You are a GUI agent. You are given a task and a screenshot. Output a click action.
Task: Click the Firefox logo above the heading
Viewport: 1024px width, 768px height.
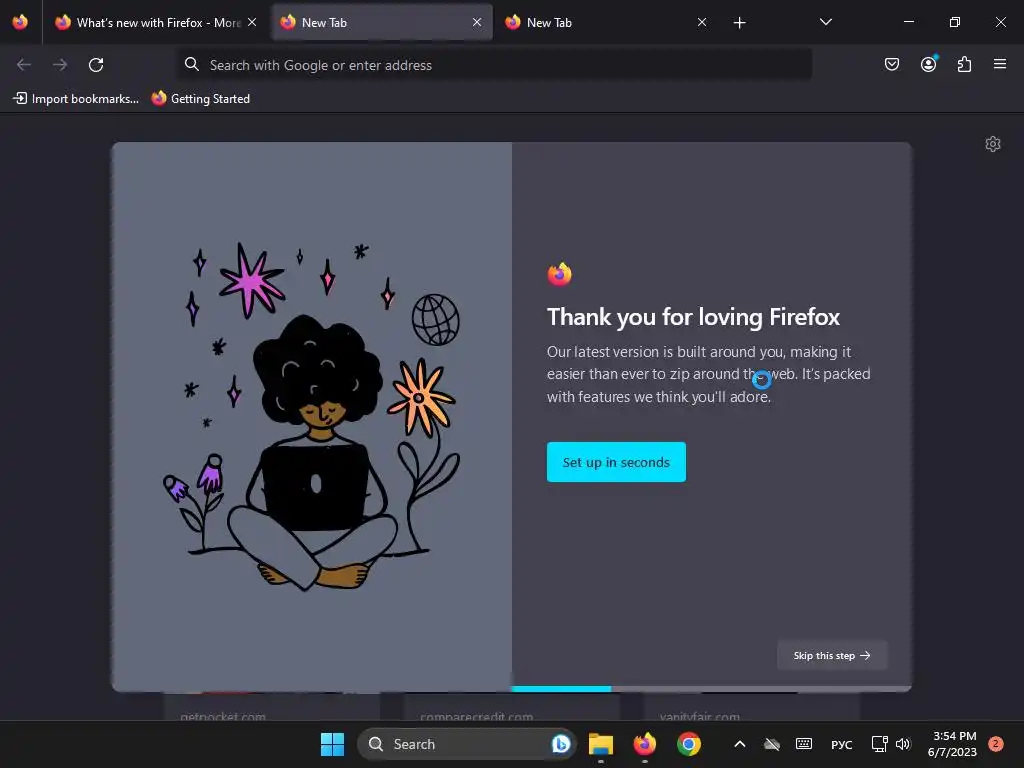[560, 274]
